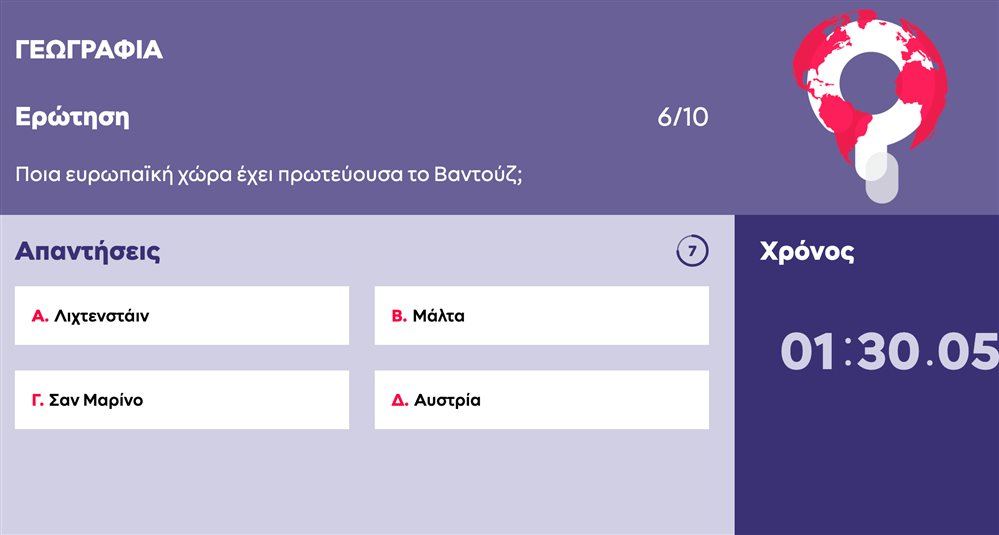This screenshot has width=999, height=535.
Task: Click the seconds digits 30 of timer
Action: tap(889, 352)
